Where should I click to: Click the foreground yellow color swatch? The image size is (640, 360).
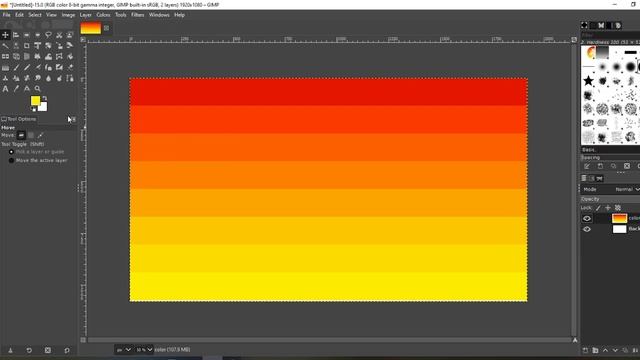click(x=35, y=100)
